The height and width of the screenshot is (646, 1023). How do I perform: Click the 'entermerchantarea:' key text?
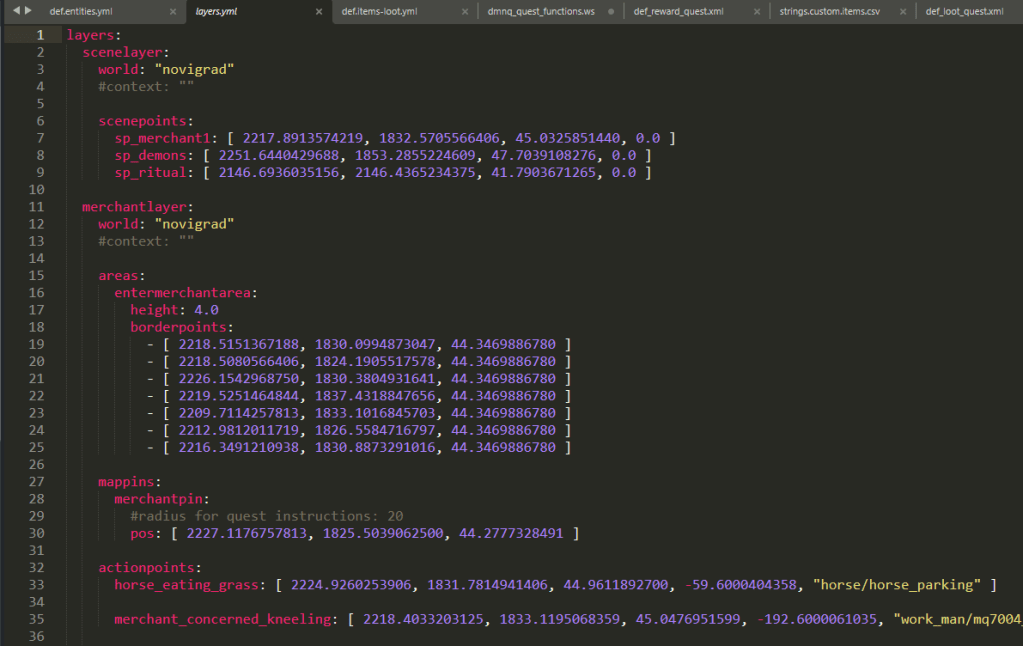pos(186,293)
